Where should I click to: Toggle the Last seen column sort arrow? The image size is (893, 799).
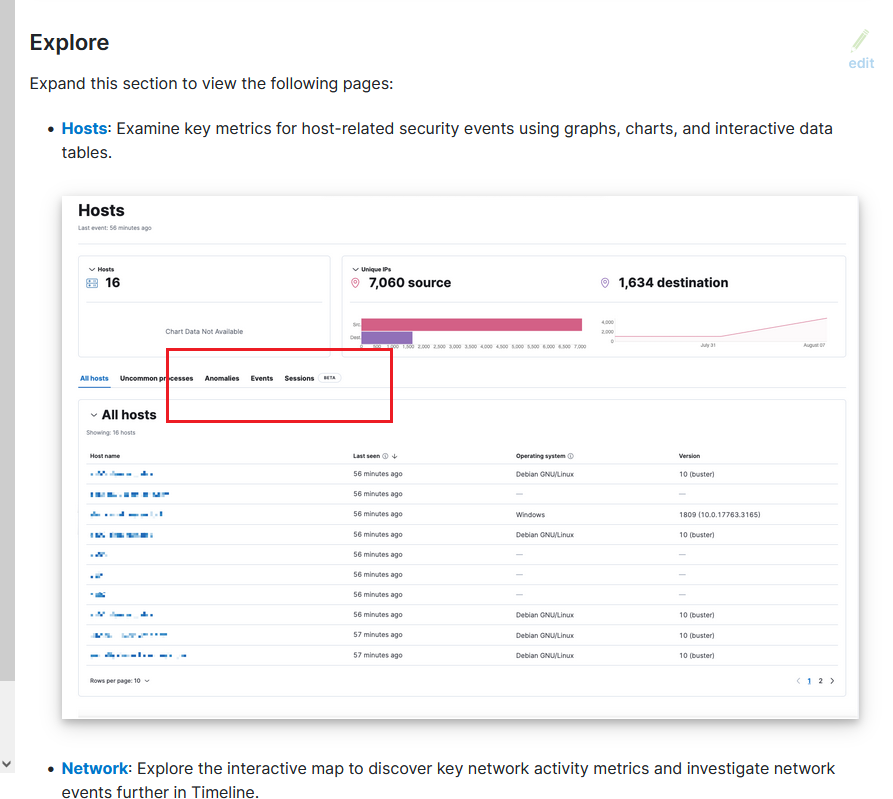point(394,456)
